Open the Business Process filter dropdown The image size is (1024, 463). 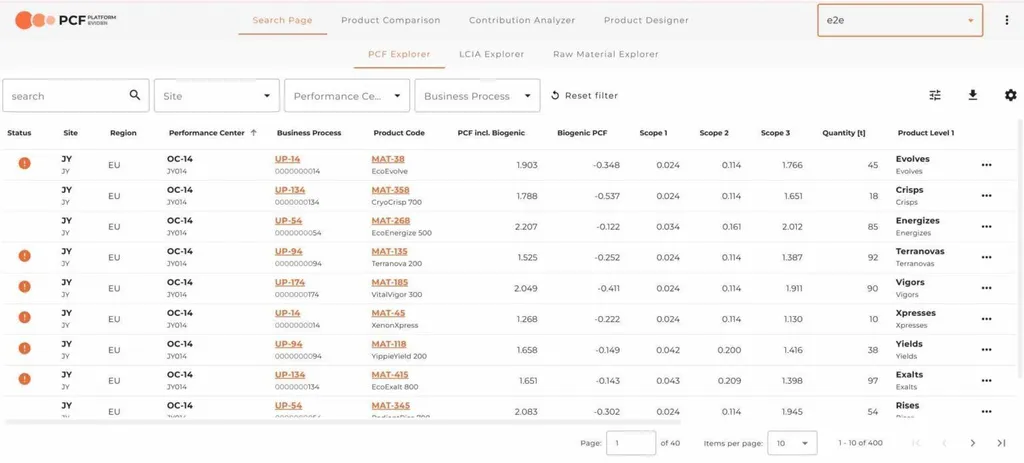point(477,95)
